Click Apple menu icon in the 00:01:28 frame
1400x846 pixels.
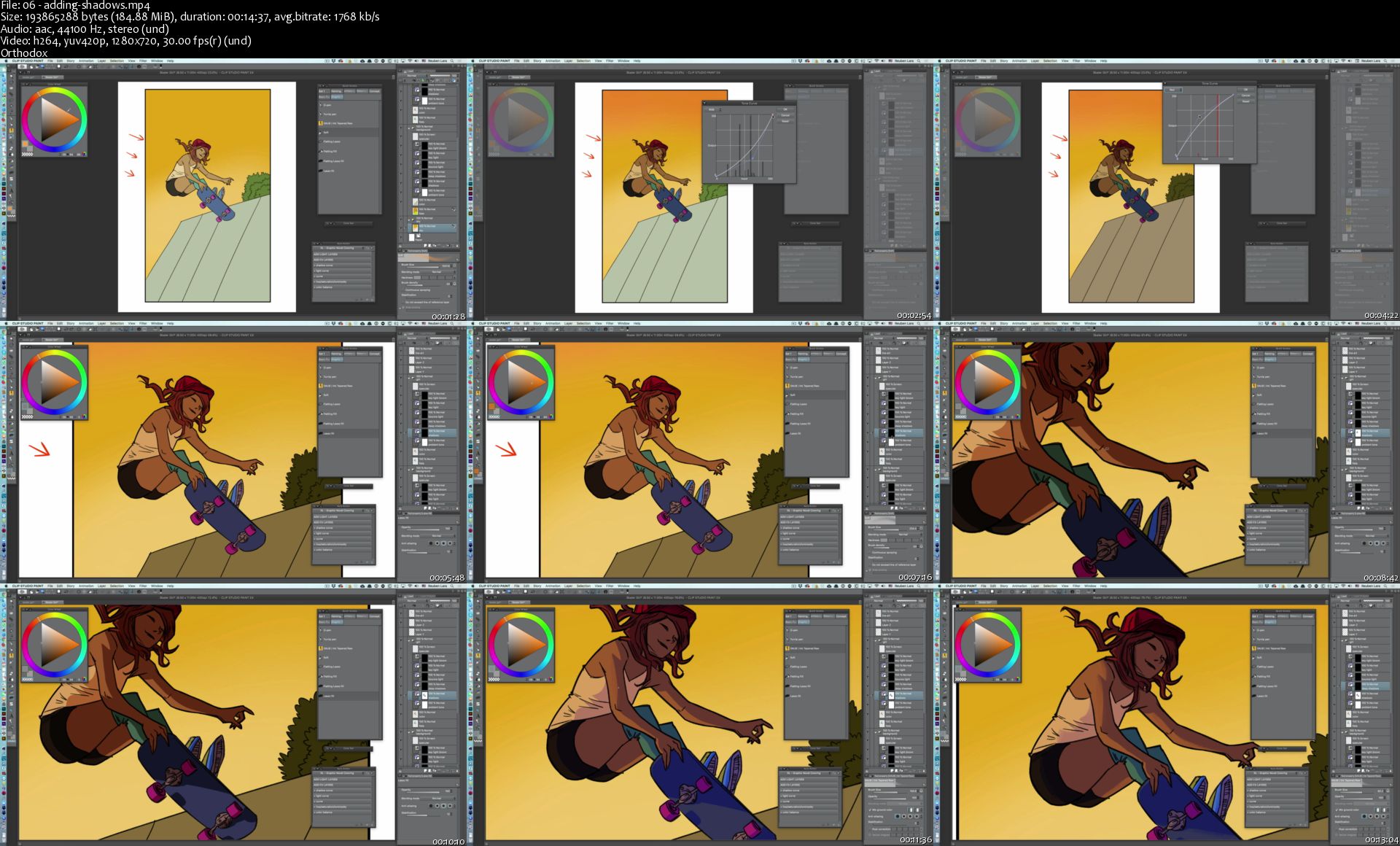coord(6,61)
